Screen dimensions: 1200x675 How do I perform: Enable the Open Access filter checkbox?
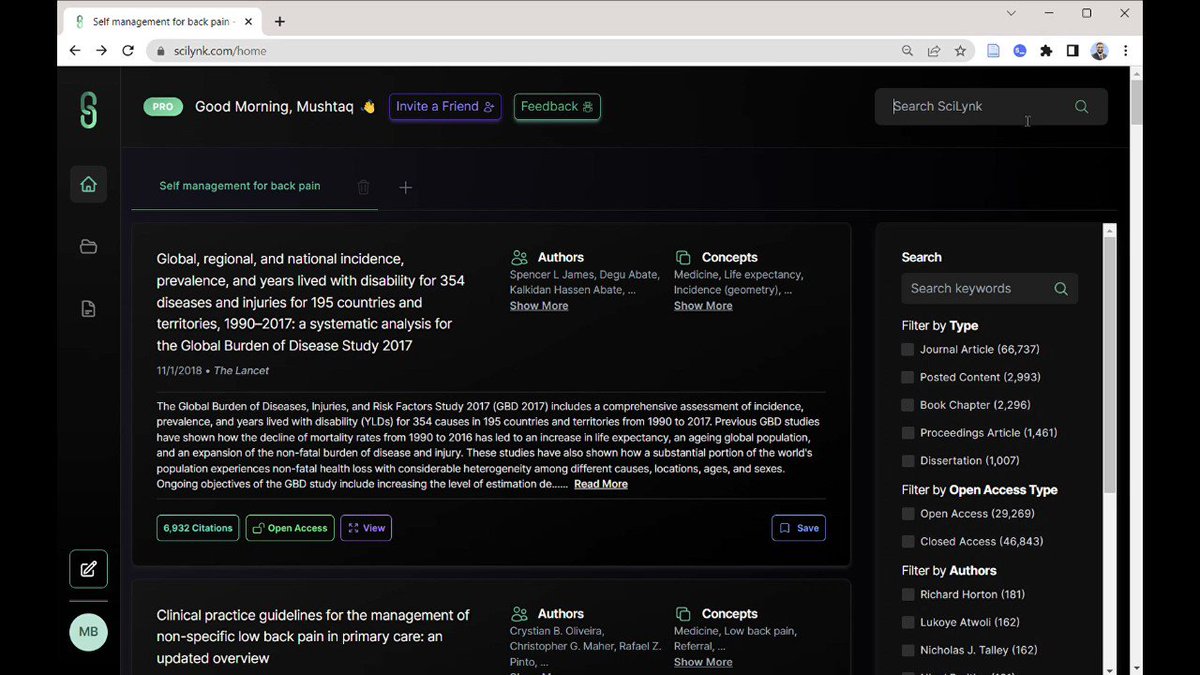pyautogui.click(x=908, y=514)
